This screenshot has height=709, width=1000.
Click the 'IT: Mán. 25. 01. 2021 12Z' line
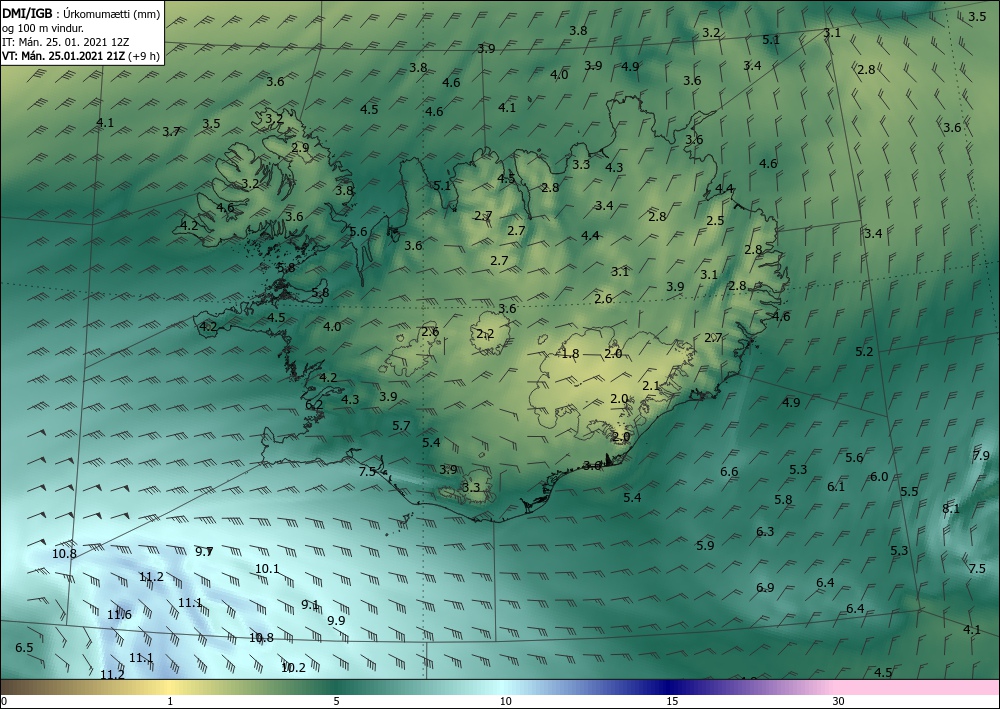(66, 42)
